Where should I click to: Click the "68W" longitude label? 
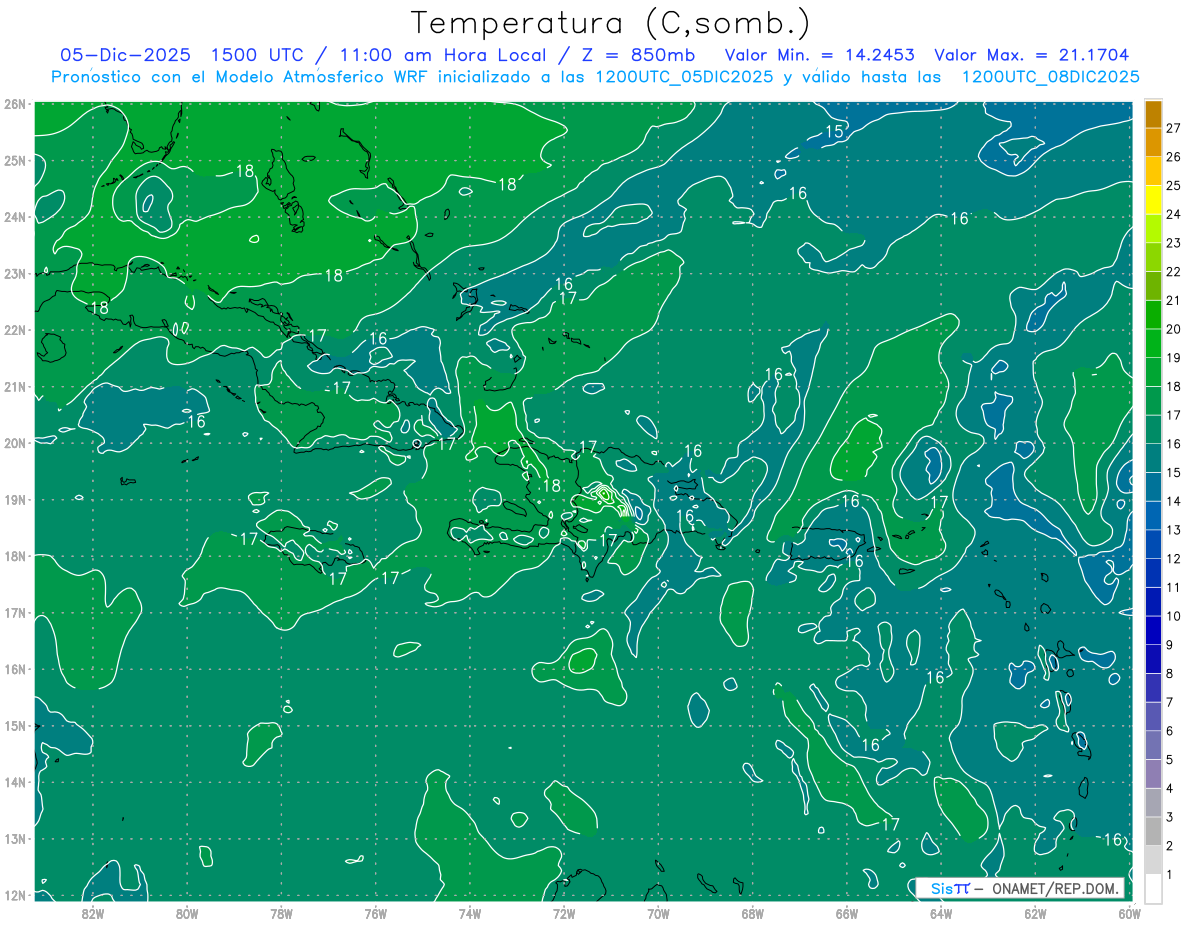point(753,913)
